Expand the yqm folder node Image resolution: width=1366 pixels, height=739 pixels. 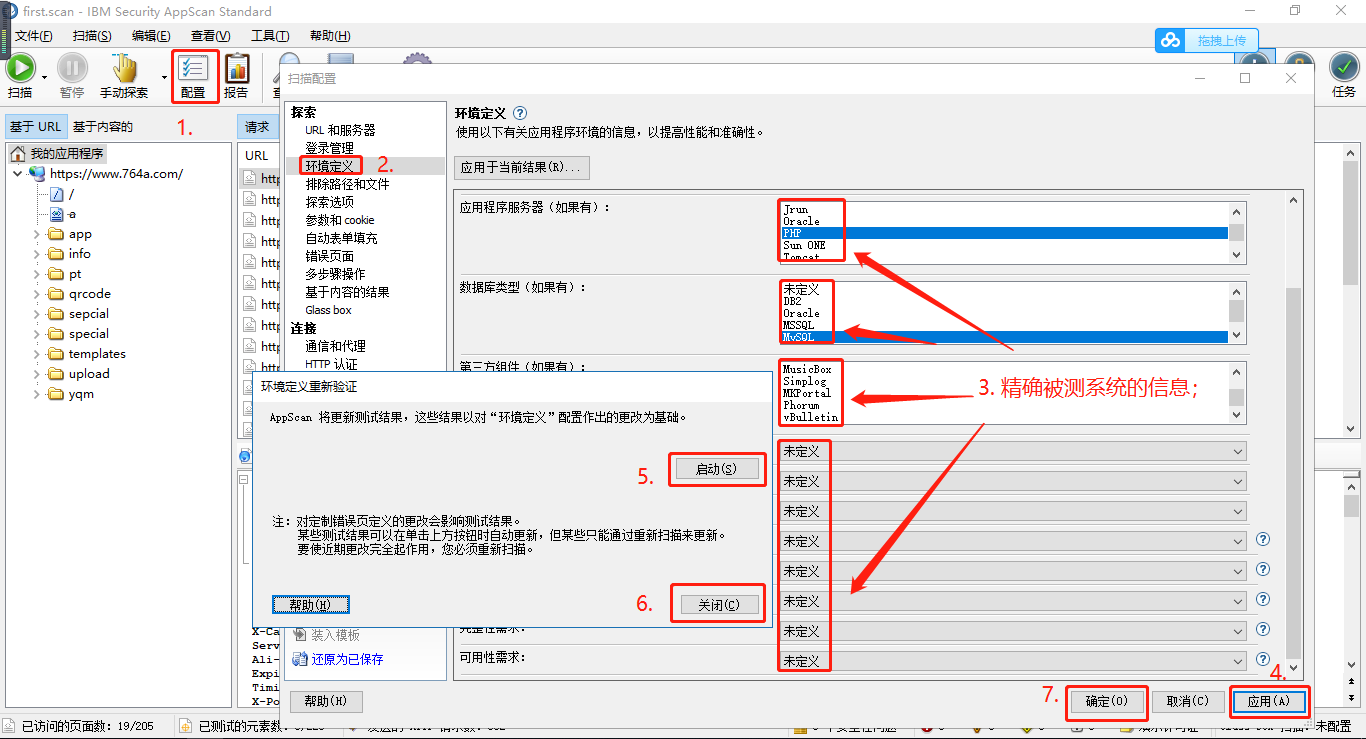(37, 394)
